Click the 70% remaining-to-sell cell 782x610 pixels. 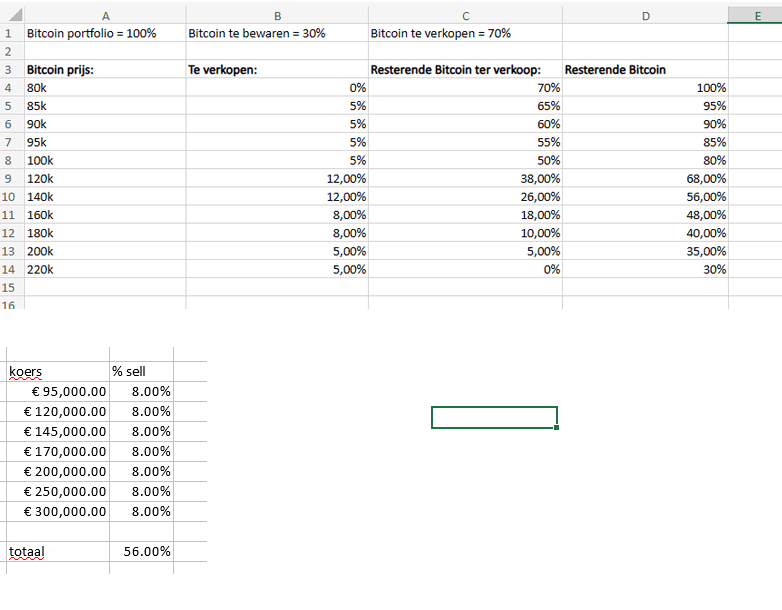(465, 88)
